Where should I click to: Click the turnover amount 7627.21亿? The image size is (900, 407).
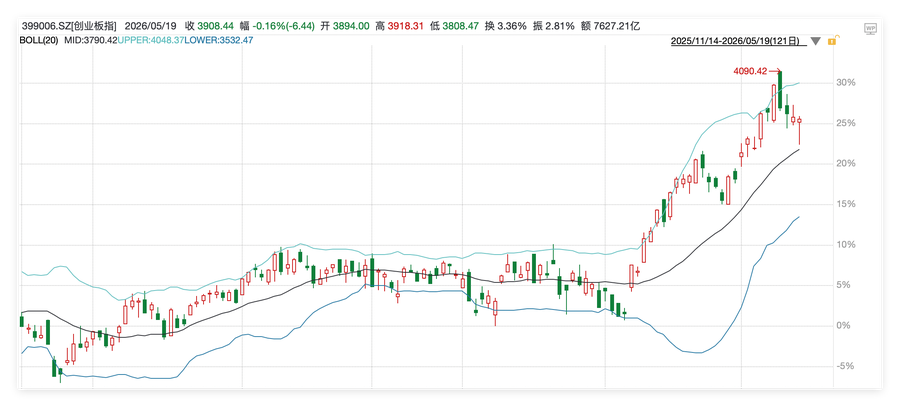pos(617,26)
